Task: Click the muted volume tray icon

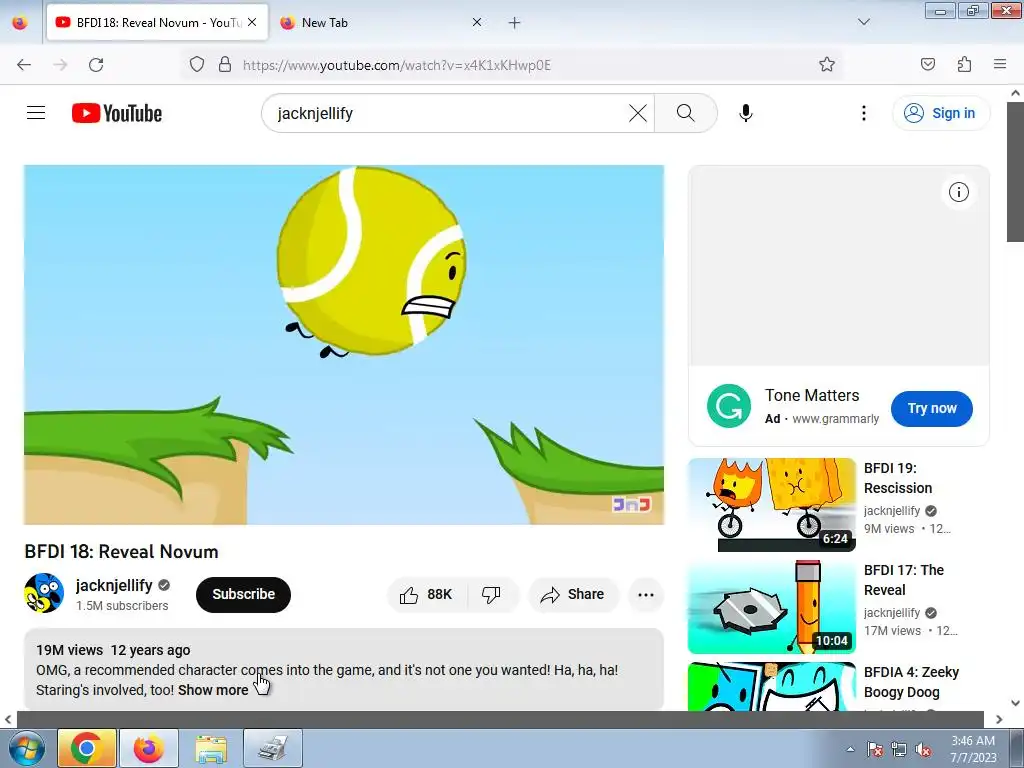Action: 923,750
